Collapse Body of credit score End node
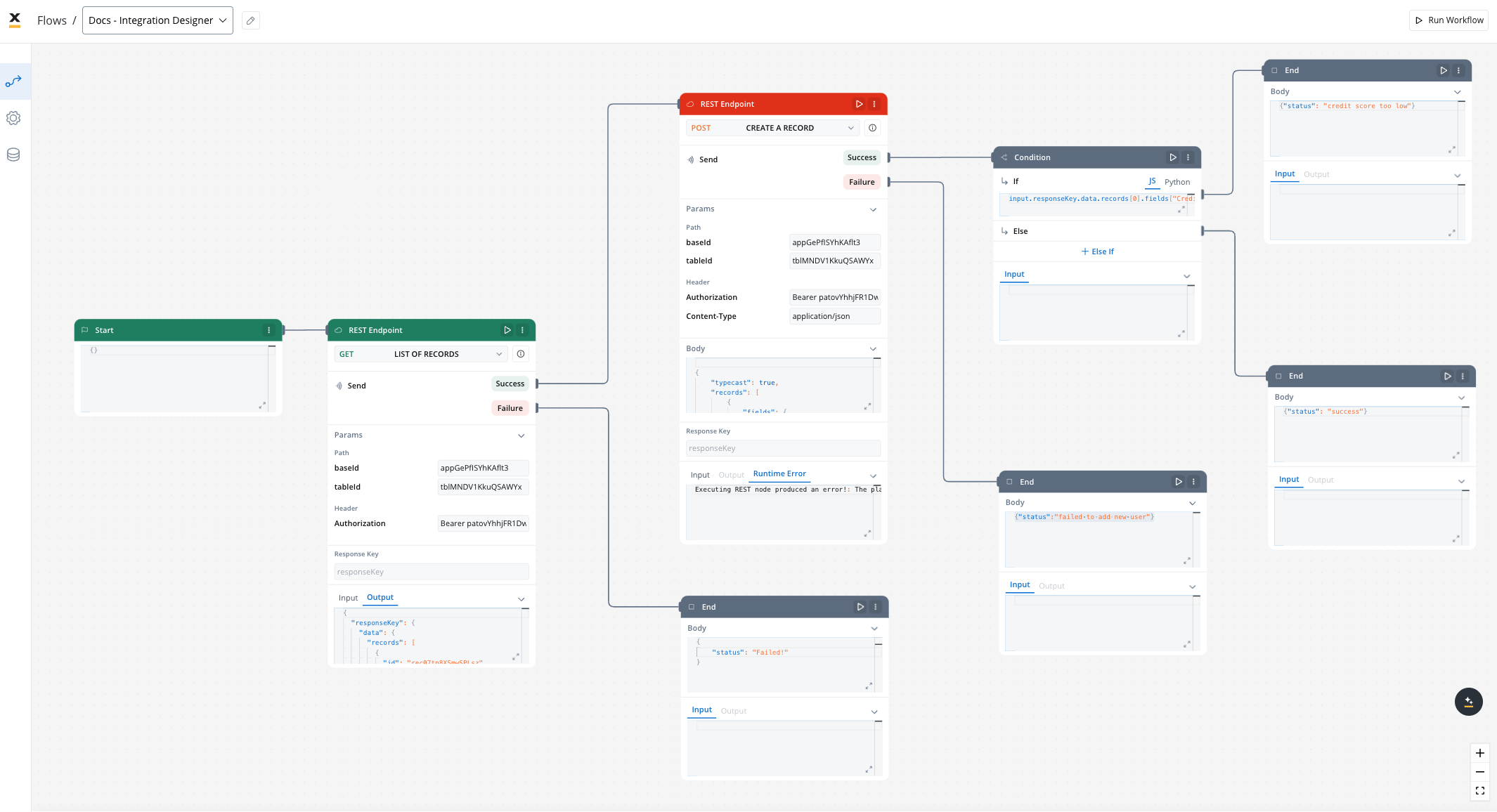 (1458, 92)
